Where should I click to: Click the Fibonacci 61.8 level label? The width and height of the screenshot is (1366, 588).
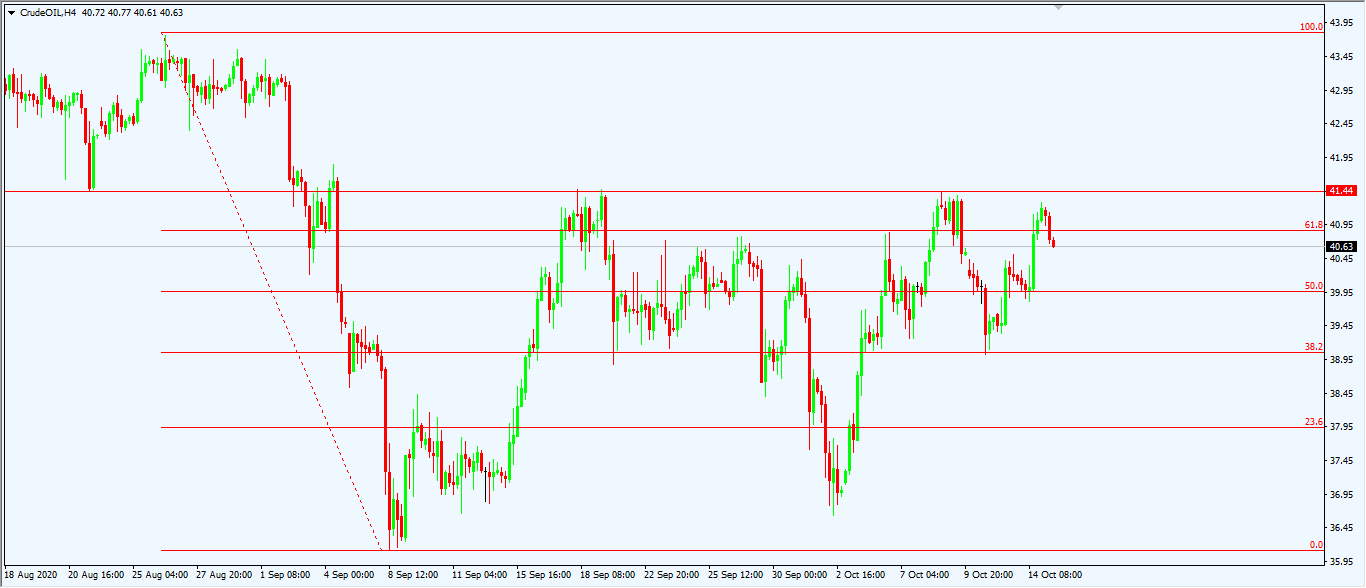pos(1314,225)
